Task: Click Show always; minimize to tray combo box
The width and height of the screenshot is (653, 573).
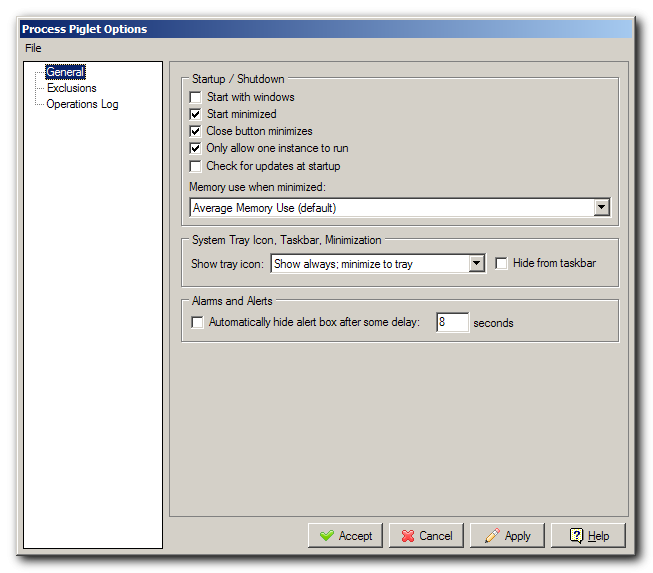Action: coord(378,264)
